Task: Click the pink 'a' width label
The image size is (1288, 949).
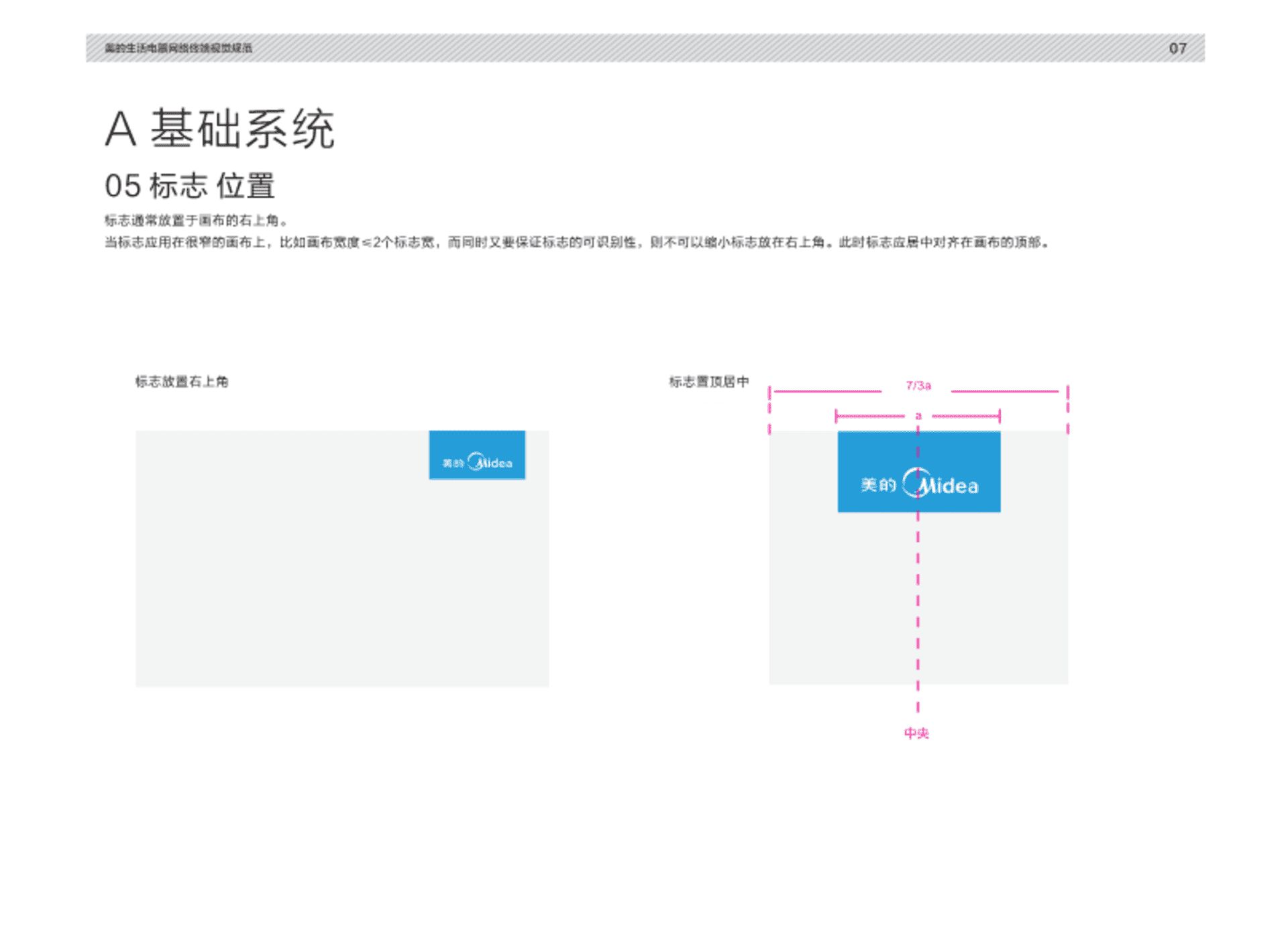Action: tap(918, 416)
